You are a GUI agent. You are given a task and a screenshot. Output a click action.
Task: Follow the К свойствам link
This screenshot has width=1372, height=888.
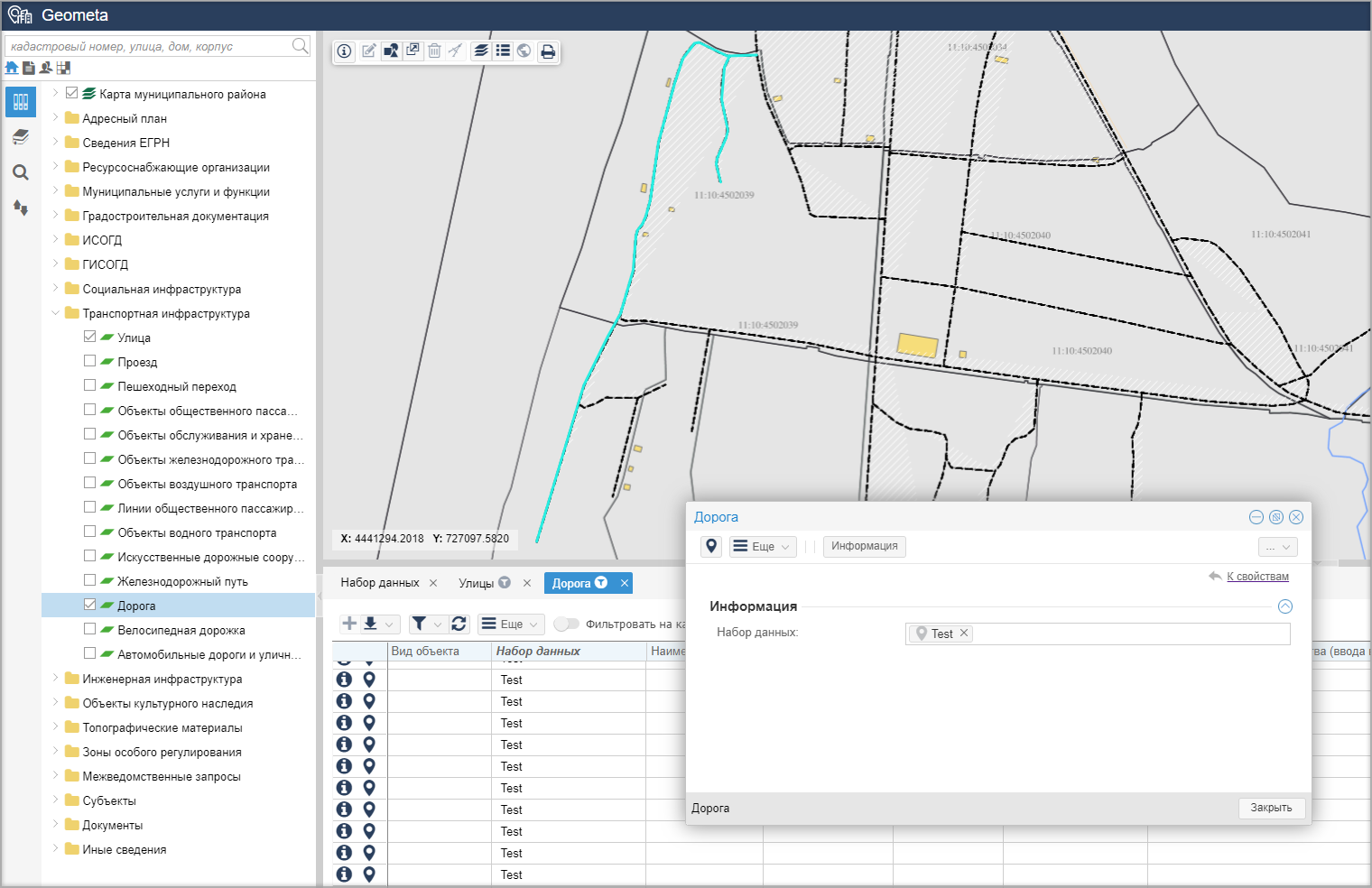pyautogui.click(x=1257, y=576)
